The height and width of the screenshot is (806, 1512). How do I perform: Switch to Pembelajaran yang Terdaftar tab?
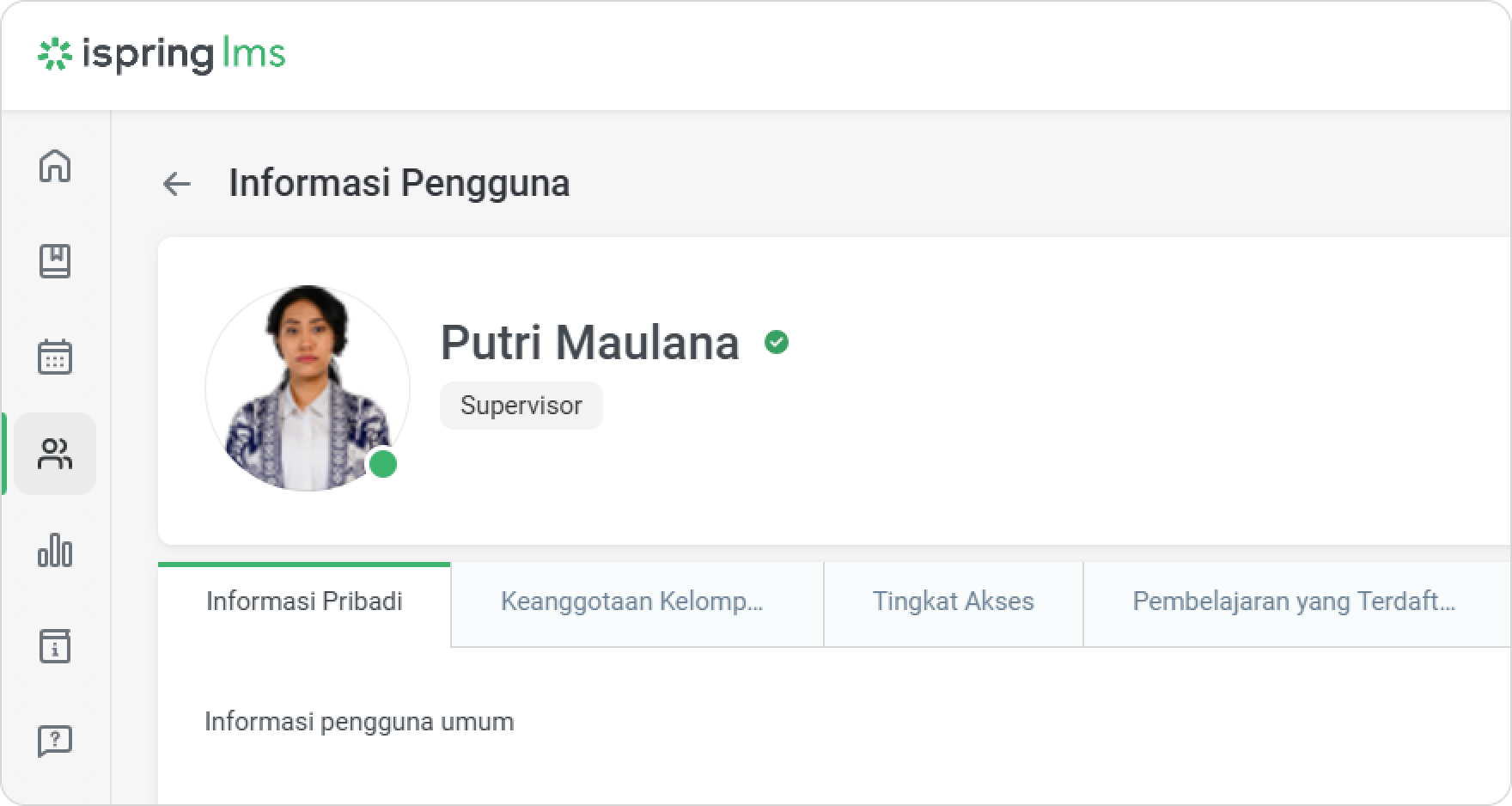[1294, 601]
